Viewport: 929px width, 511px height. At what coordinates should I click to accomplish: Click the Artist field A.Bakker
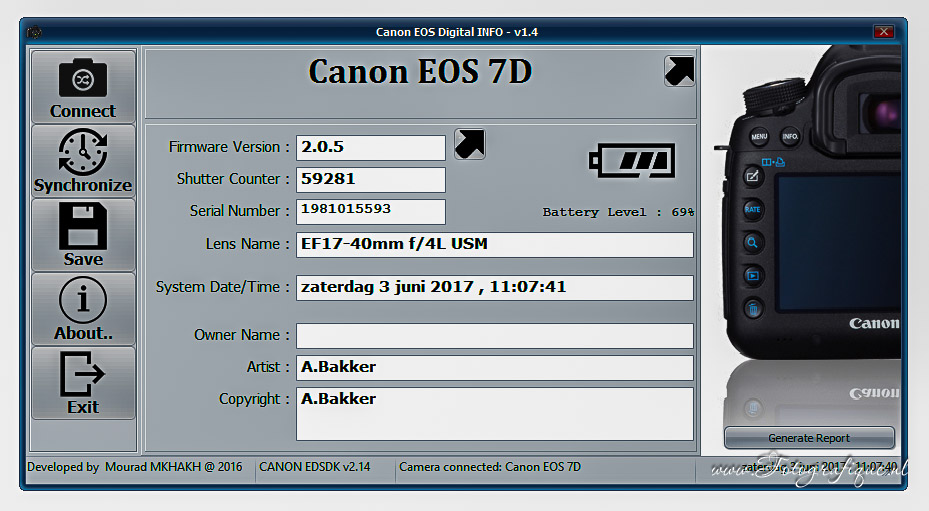point(495,368)
